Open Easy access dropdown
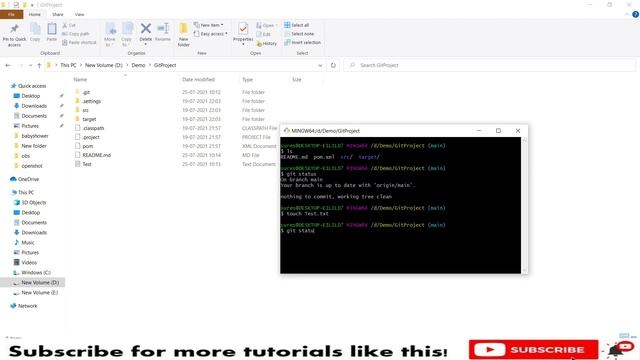Screen dimensions: 640x360 tap(211, 34)
